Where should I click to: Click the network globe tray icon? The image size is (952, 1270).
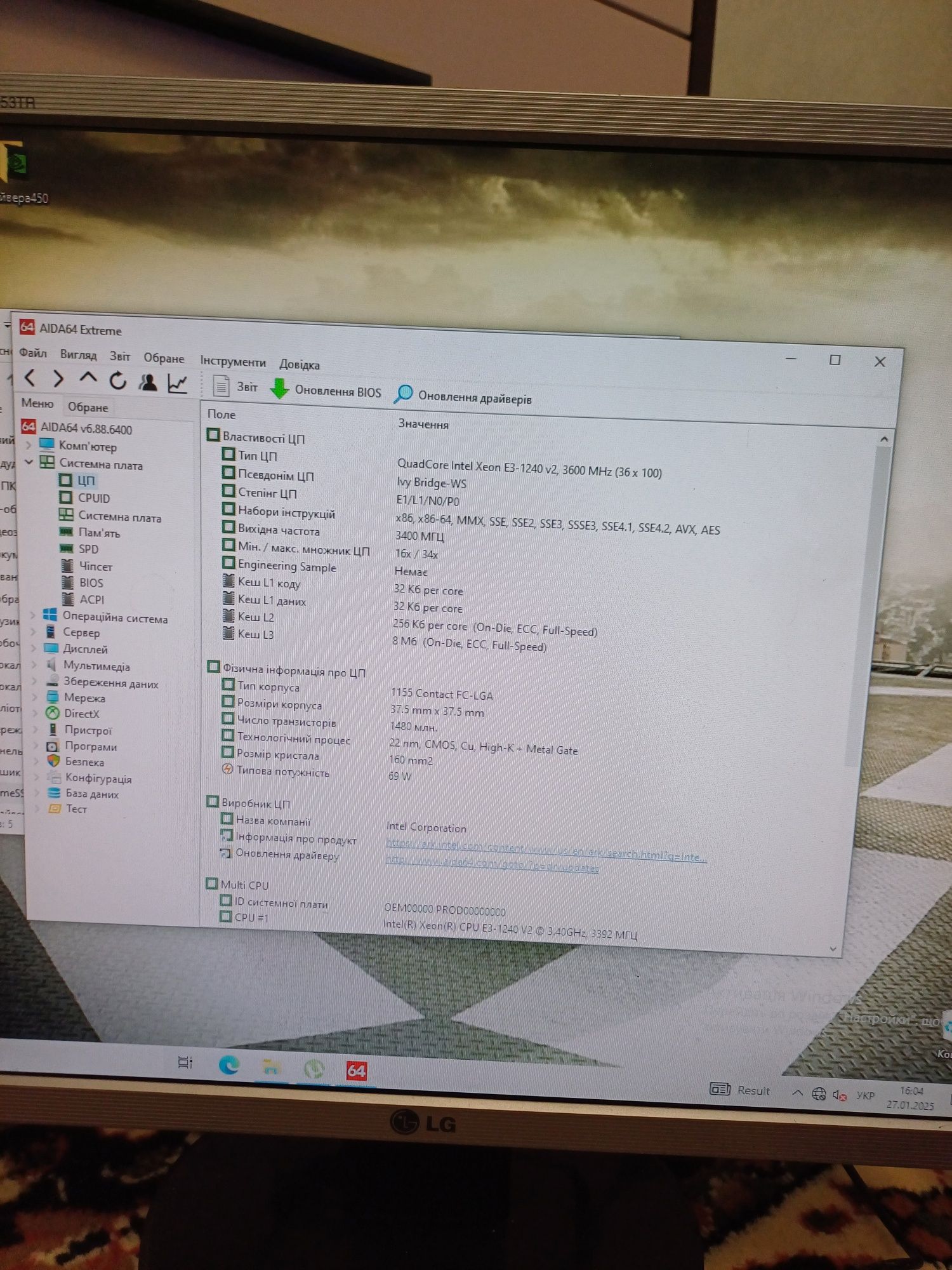click(x=819, y=1093)
